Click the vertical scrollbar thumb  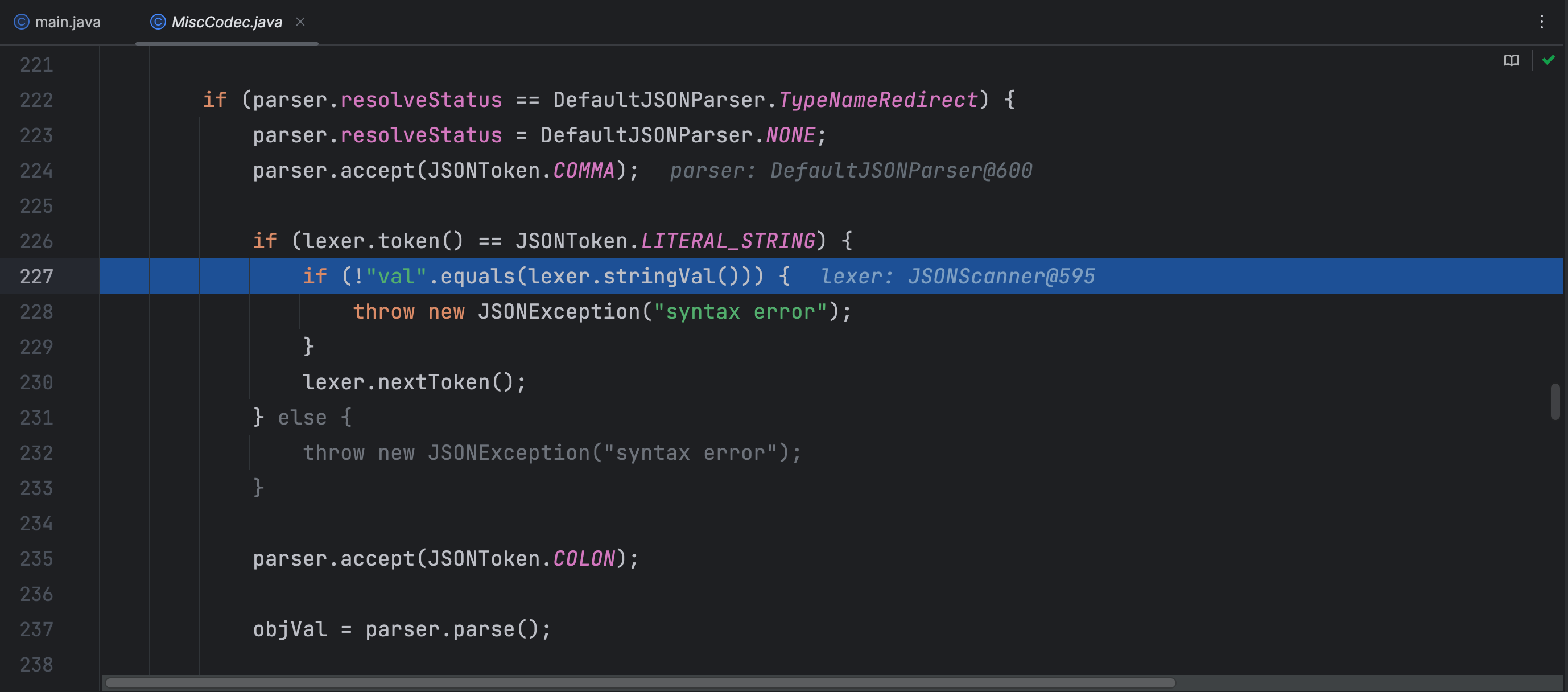click(x=1555, y=402)
